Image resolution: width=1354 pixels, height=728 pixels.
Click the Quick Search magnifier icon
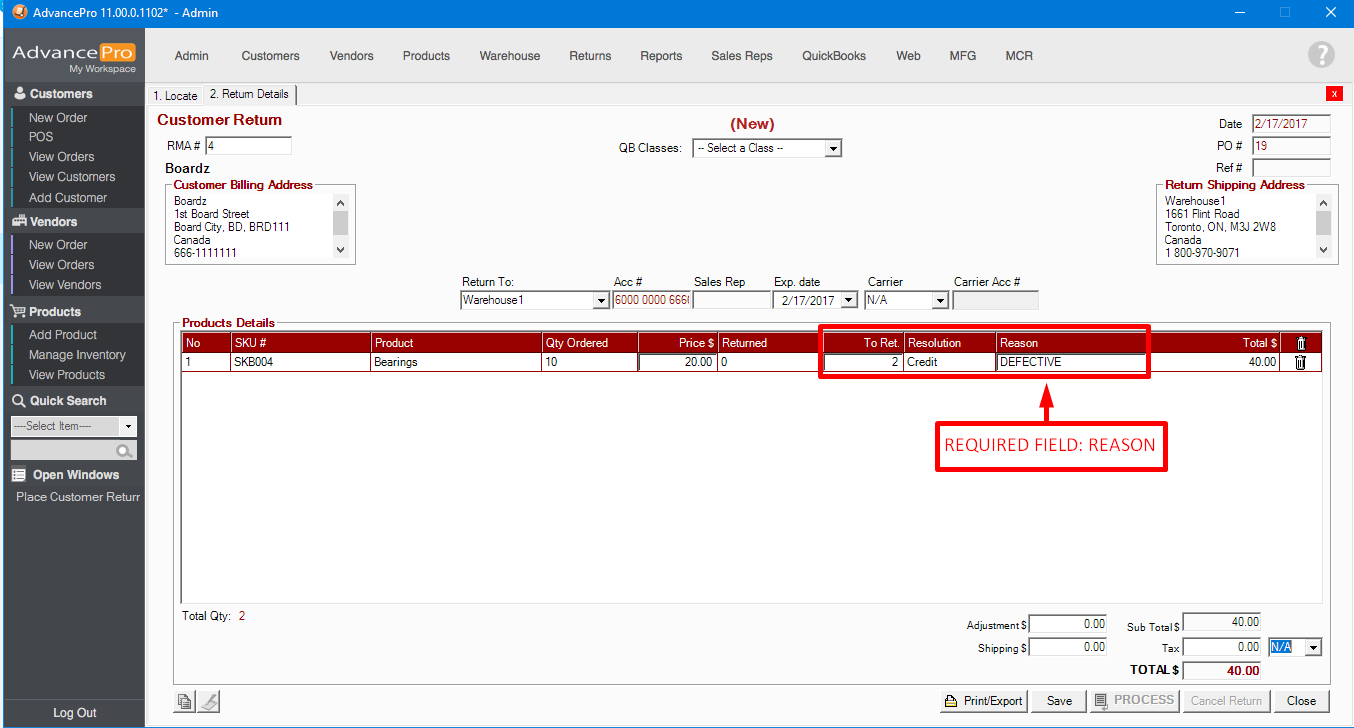point(124,452)
